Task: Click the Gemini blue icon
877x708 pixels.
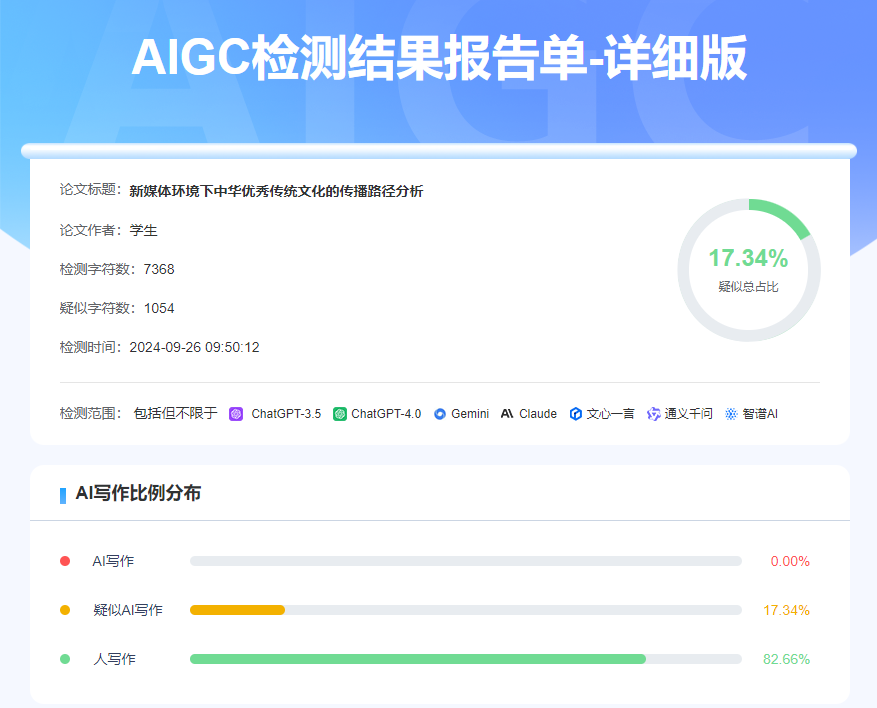Action: (440, 414)
